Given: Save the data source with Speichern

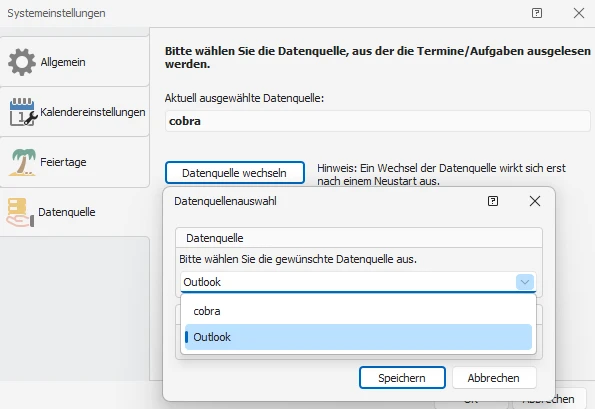Looking at the screenshot, I should point(402,378).
